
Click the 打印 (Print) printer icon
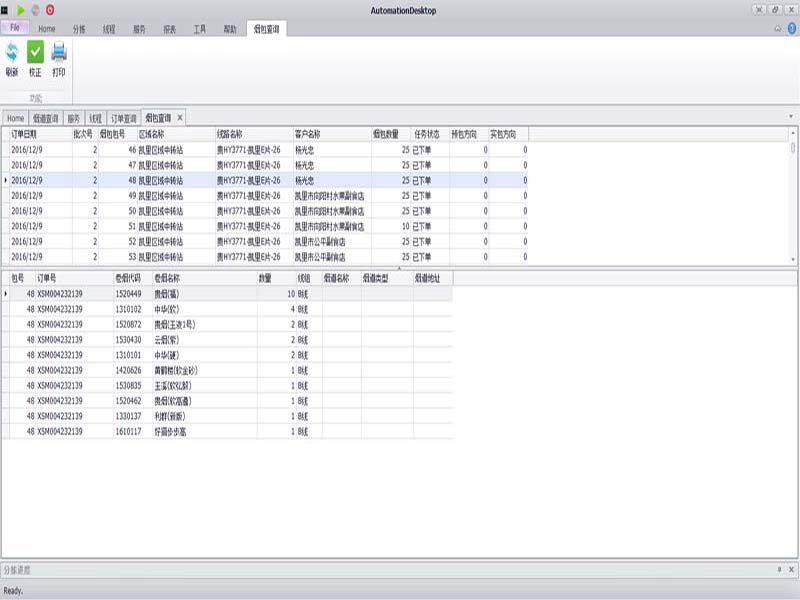point(59,54)
